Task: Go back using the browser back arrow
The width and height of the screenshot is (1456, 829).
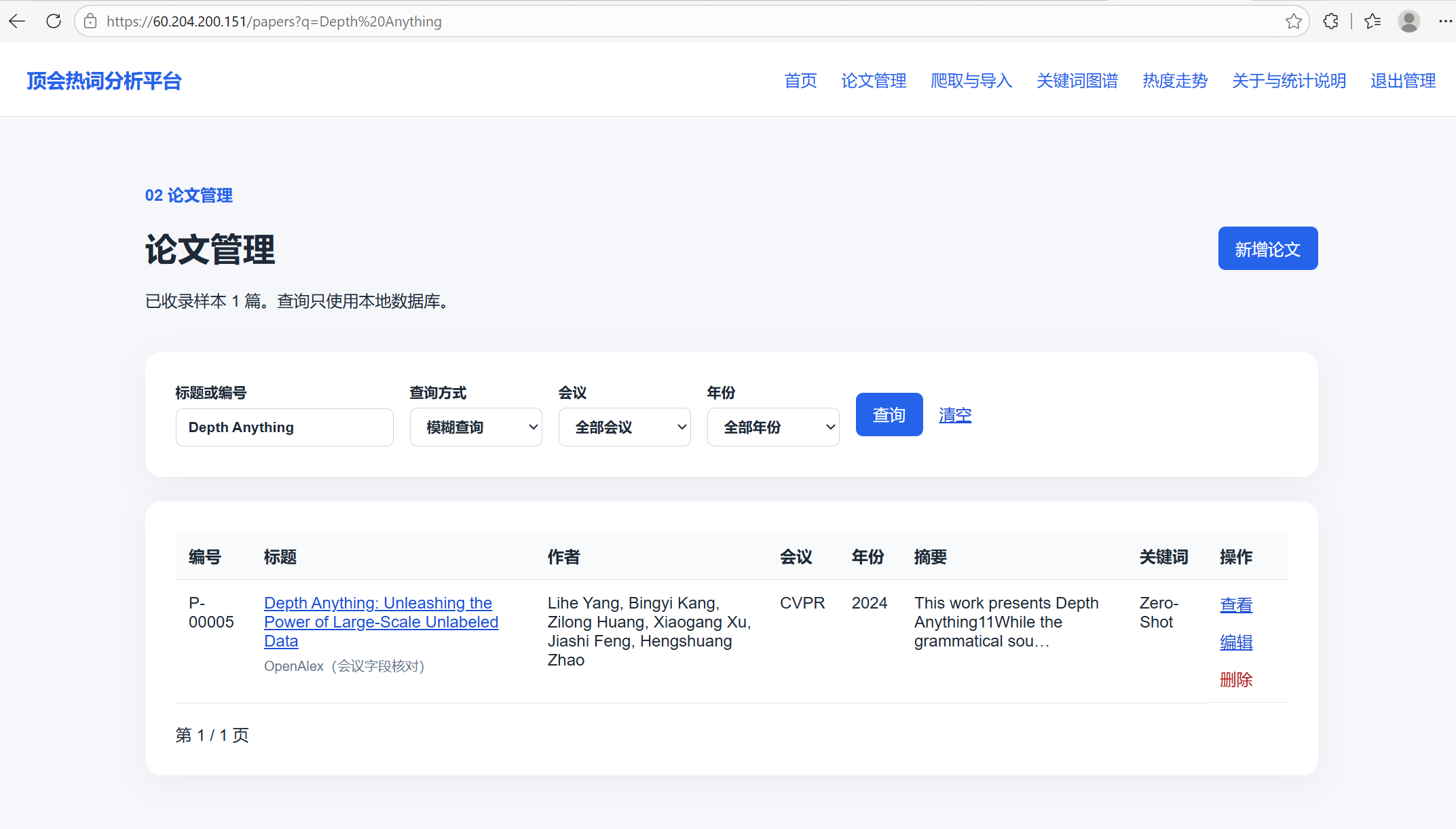Action: point(17,21)
